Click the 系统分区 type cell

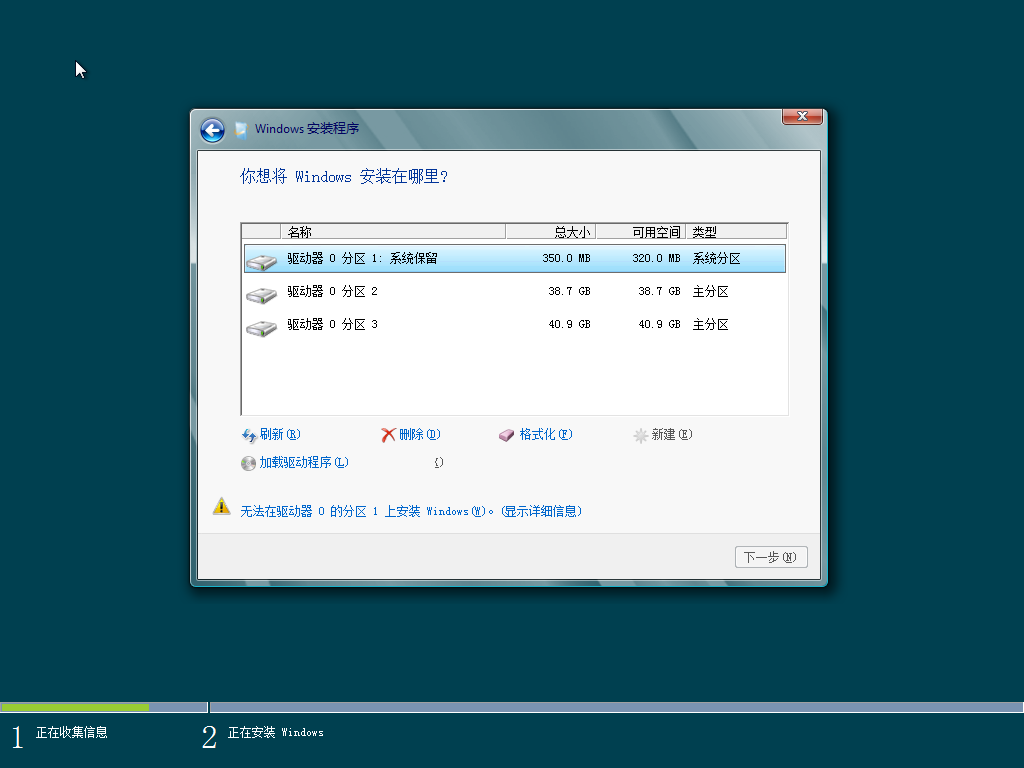716,259
